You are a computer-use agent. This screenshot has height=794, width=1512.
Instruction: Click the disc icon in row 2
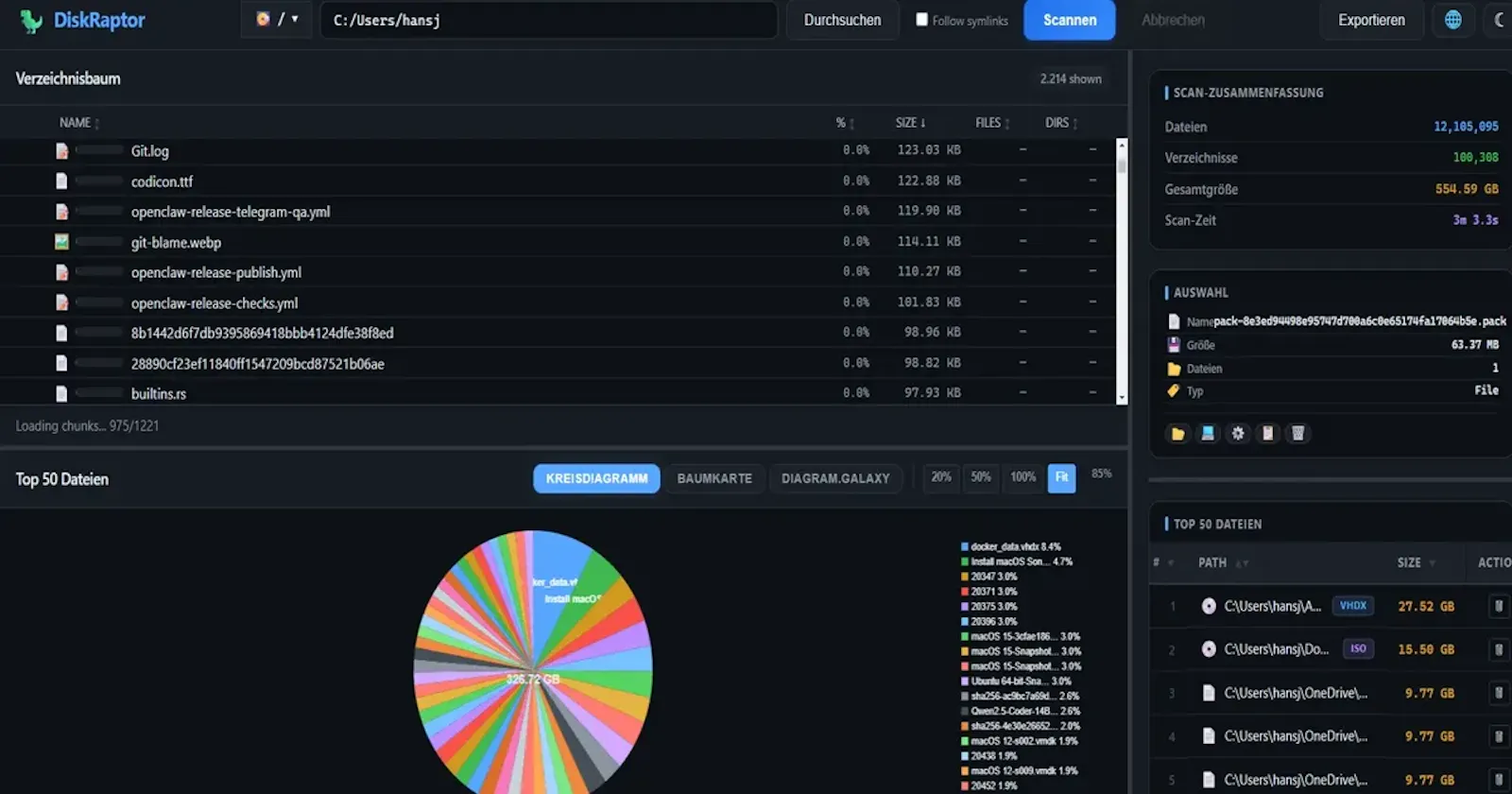pos(1209,649)
